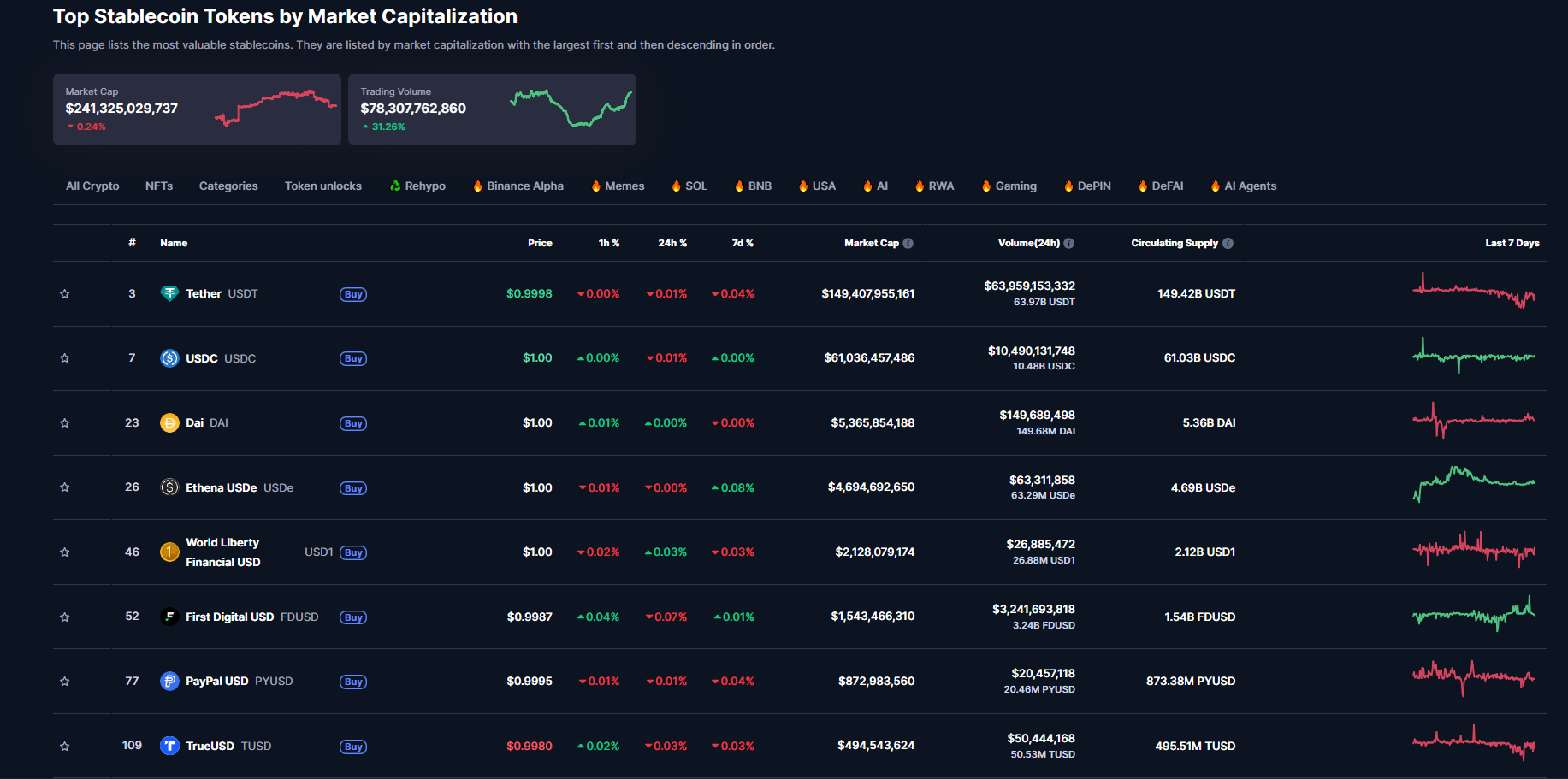
Task: Select the First Digital USD logo
Action: click(x=169, y=617)
